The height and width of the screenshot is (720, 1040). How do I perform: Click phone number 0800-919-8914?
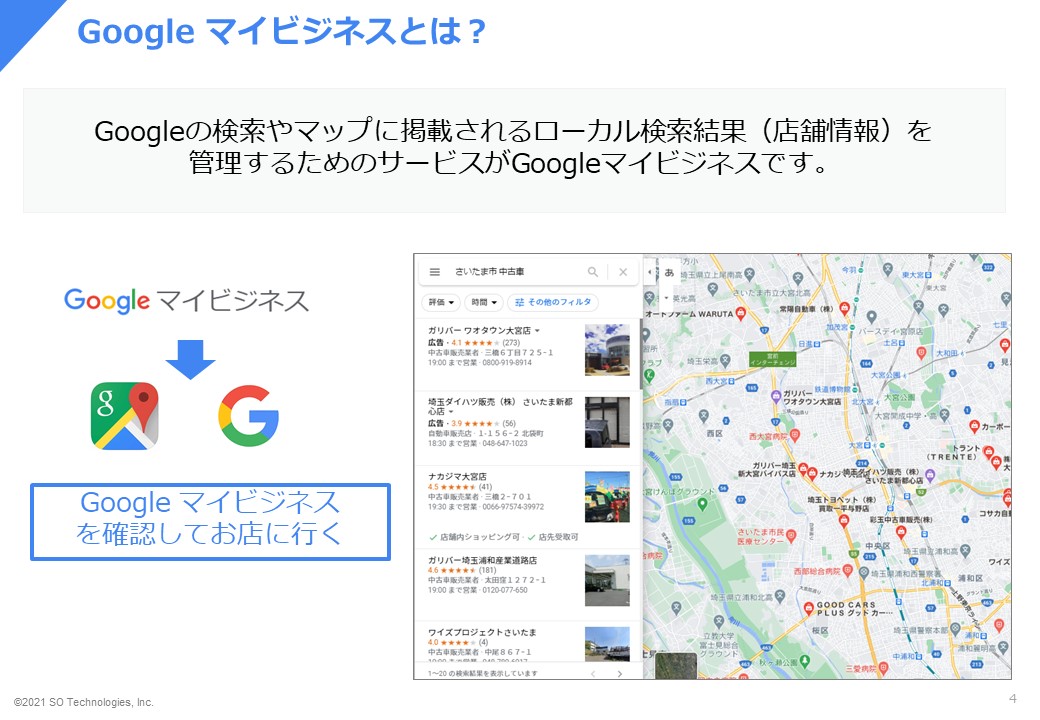click(507, 363)
